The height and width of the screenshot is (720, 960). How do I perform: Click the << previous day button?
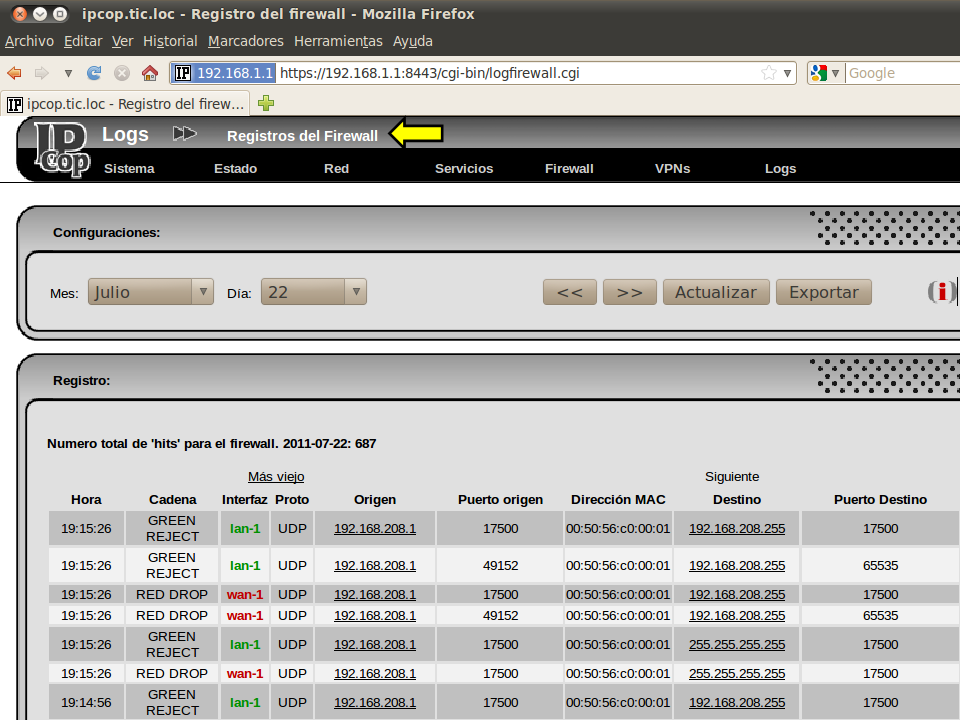click(570, 292)
